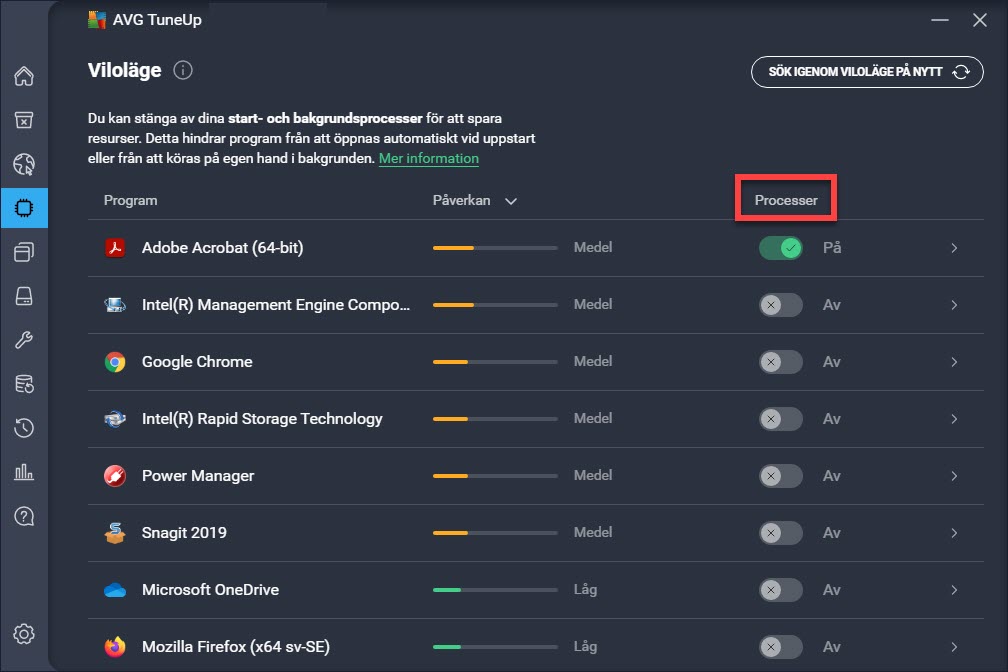Select the Mozilla Firefox (x64 sv-SE) name

click(x=236, y=647)
